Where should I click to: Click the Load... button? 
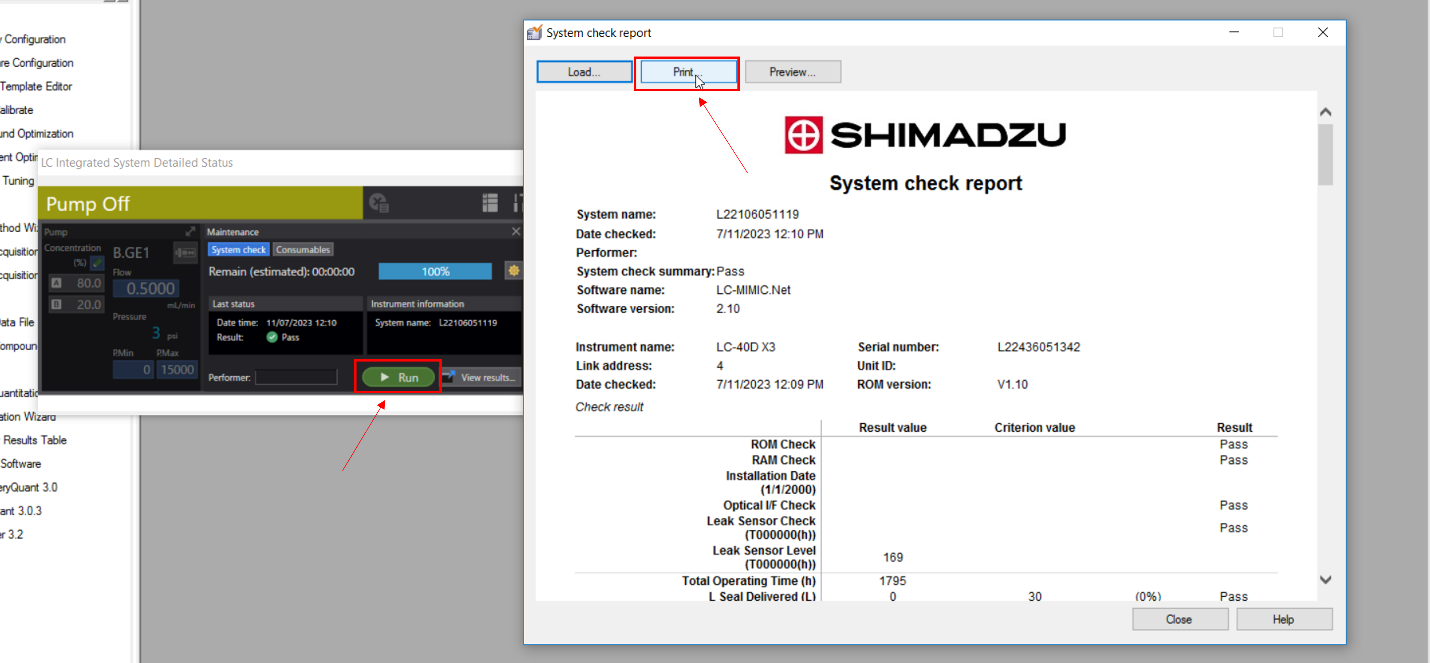[584, 72]
